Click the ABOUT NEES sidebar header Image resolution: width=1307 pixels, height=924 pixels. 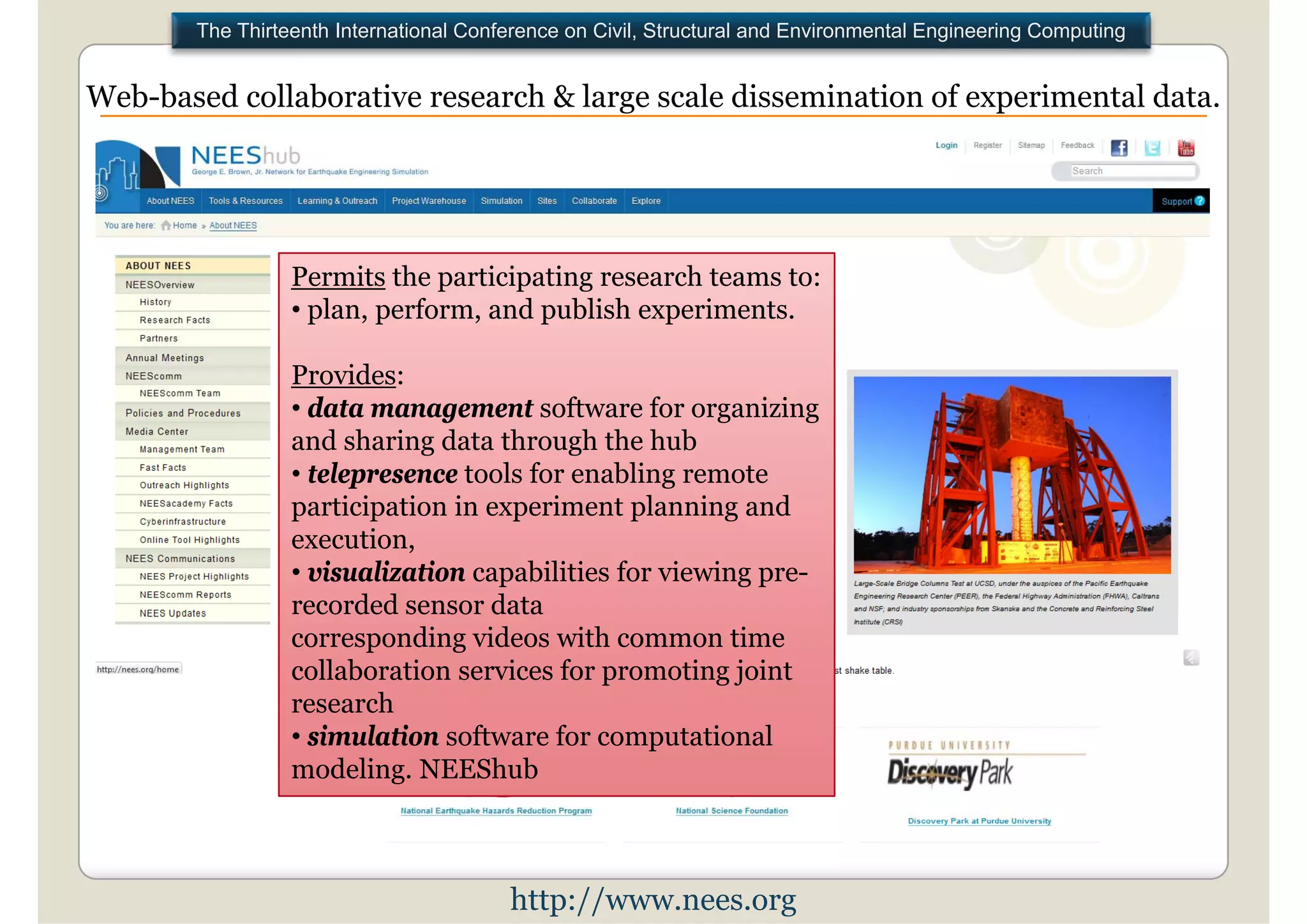[x=193, y=265]
